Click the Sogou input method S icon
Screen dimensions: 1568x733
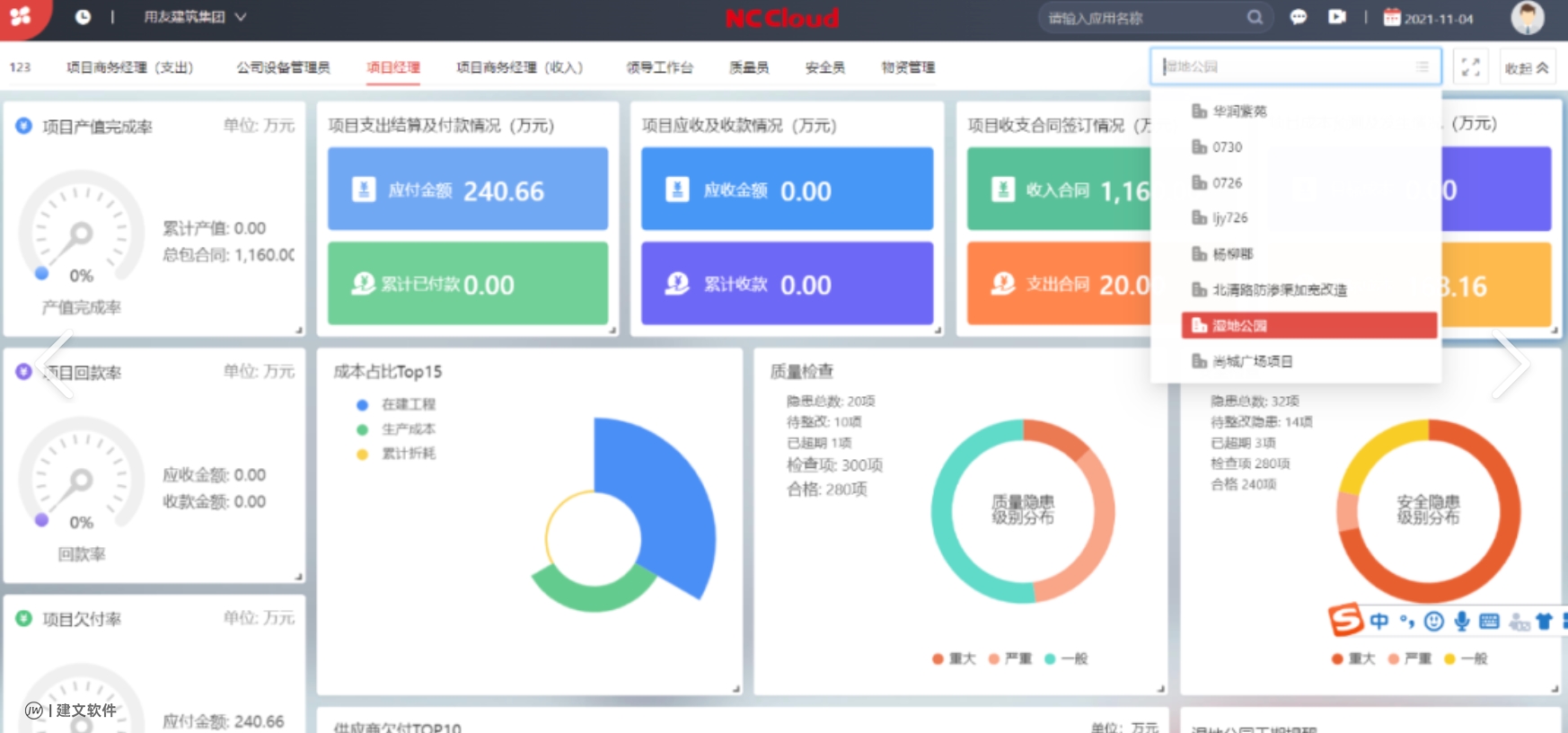click(1345, 620)
